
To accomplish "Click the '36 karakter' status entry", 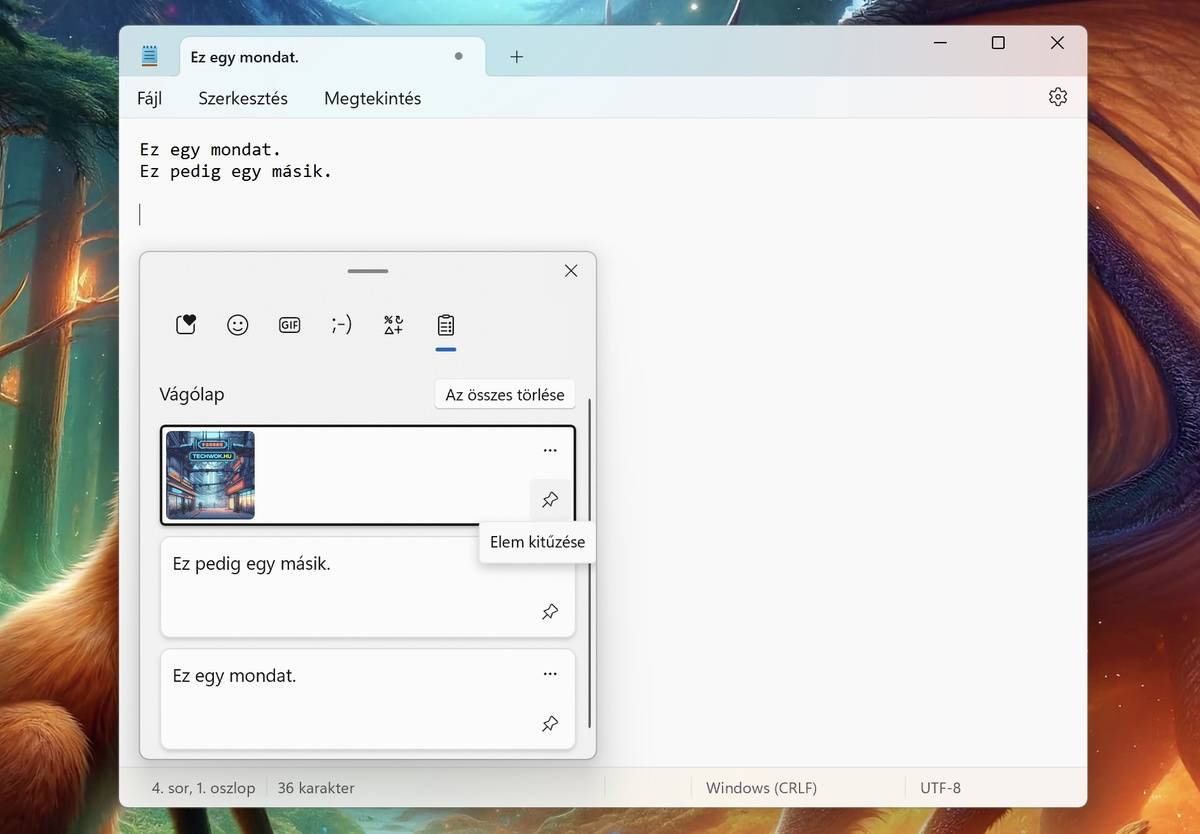I will point(316,788).
